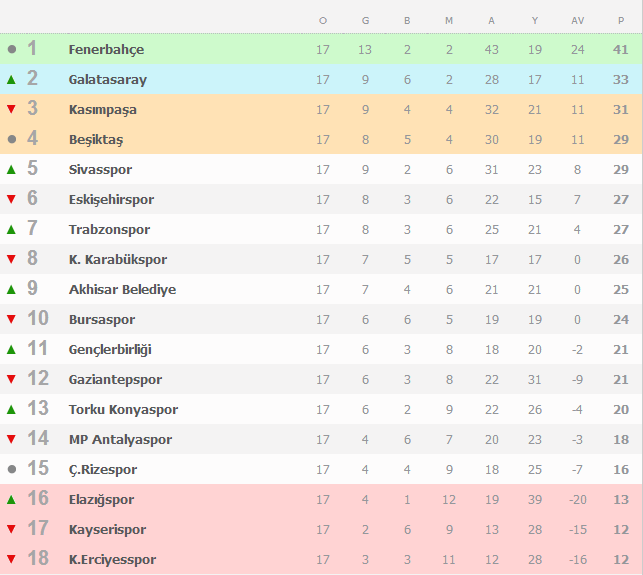This screenshot has height=575, width=643.
Task: Select the Bursaspor team name
Action: [x=102, y=319]
